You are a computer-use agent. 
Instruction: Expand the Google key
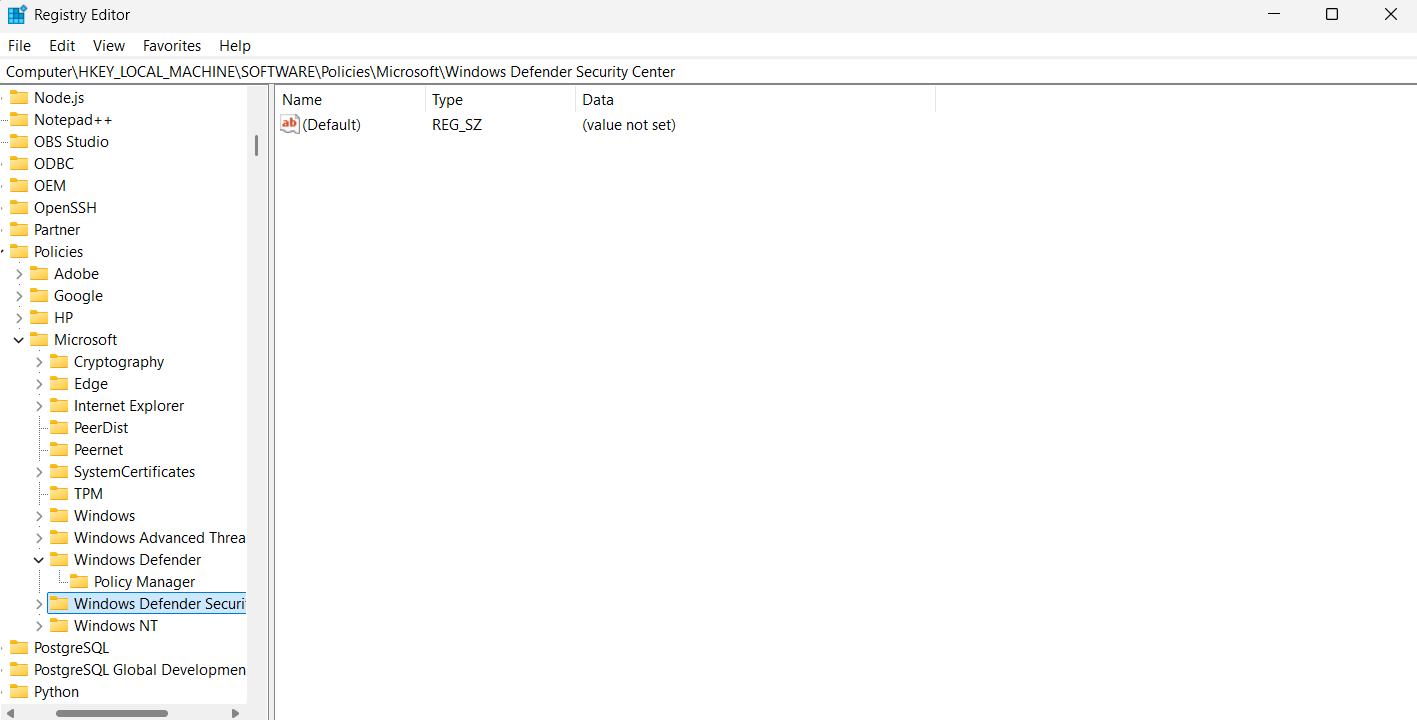[19, 296]
